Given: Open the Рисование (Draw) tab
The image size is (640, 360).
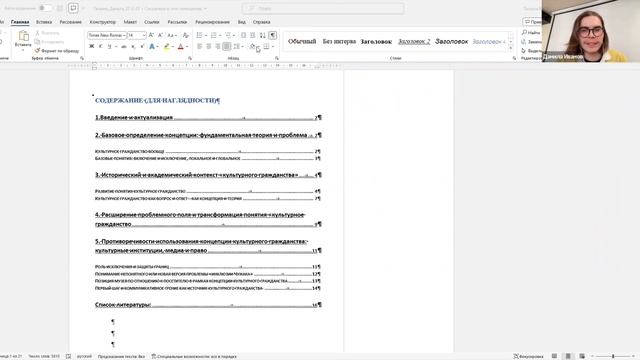Looking at the screenshot, I should [71, 22].
